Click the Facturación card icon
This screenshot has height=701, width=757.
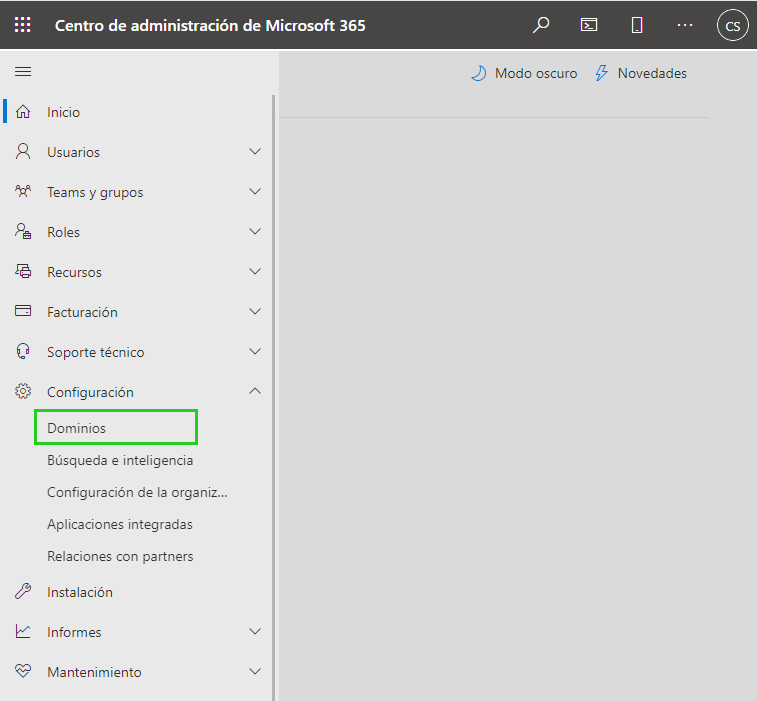[x=23, y=311]
